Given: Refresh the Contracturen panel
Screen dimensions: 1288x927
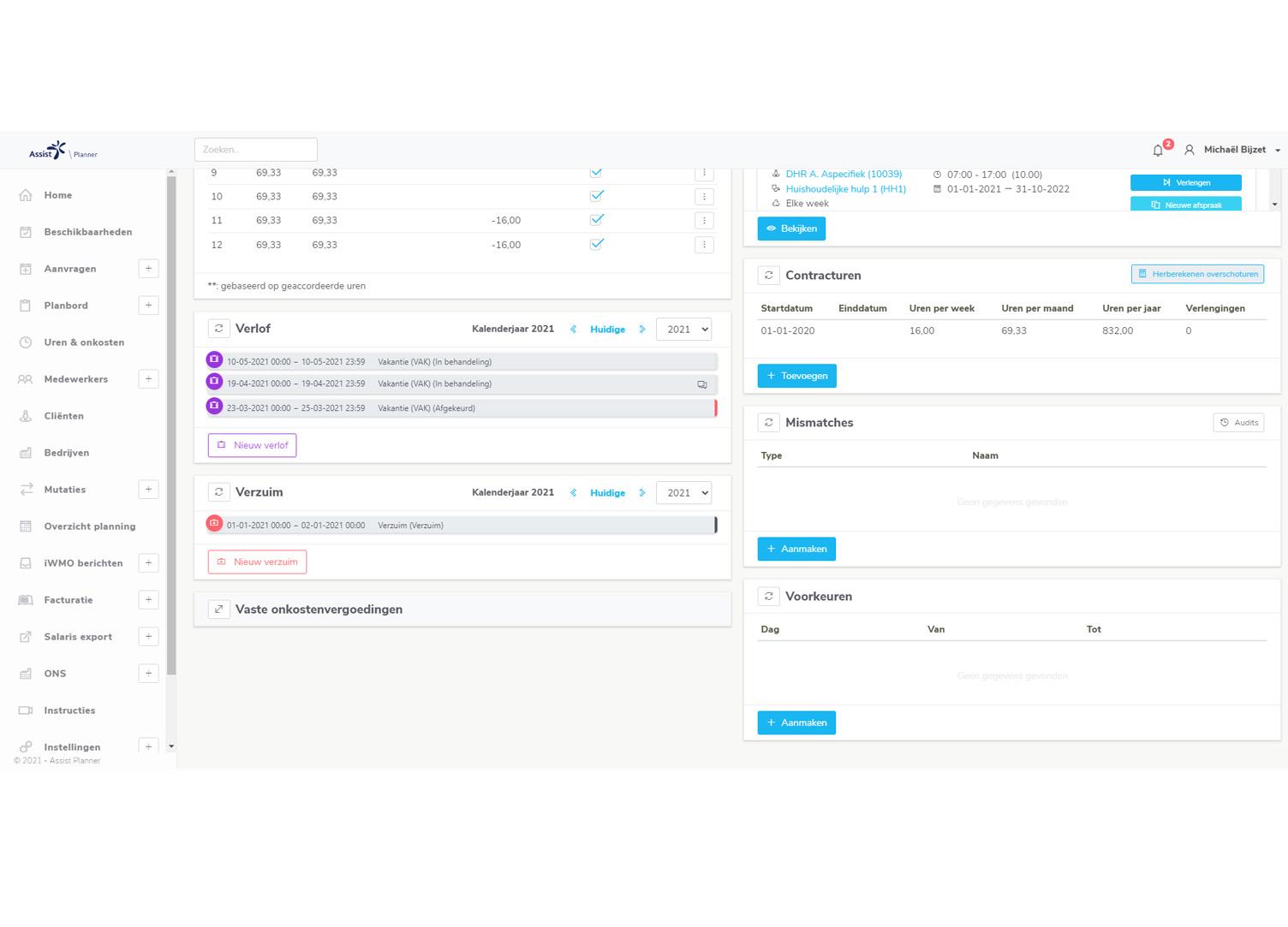Looking at the screenshot, I should 768,276.
